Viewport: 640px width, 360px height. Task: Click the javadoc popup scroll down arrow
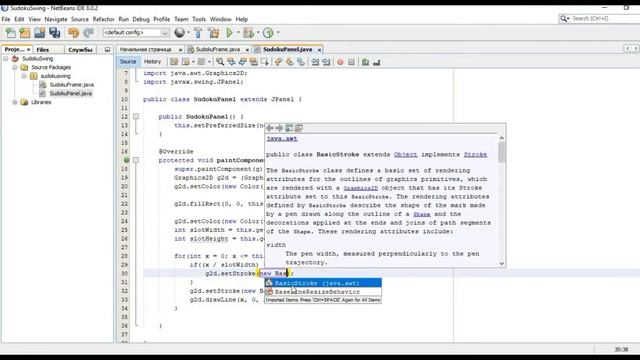coord(502,264)
